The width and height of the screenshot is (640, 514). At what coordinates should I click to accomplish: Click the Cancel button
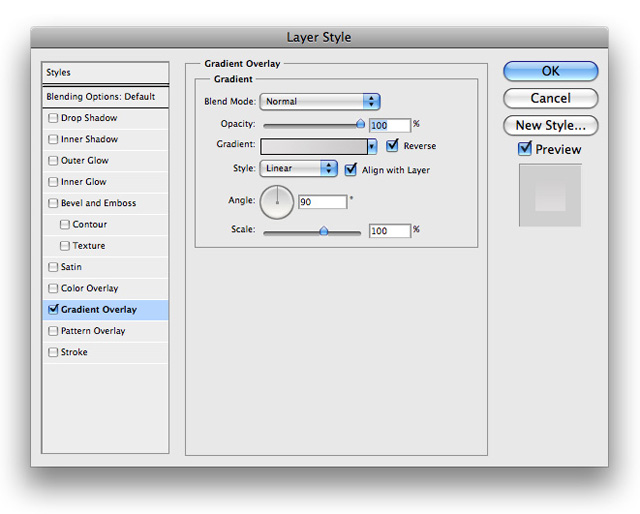tap(551, 98)
